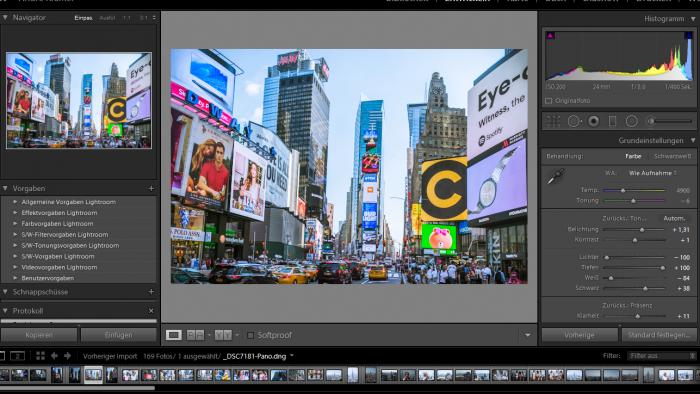Pick the white balance eyedropper
Image resolution: width=700 pixels, height=394 pixels.
556,177
